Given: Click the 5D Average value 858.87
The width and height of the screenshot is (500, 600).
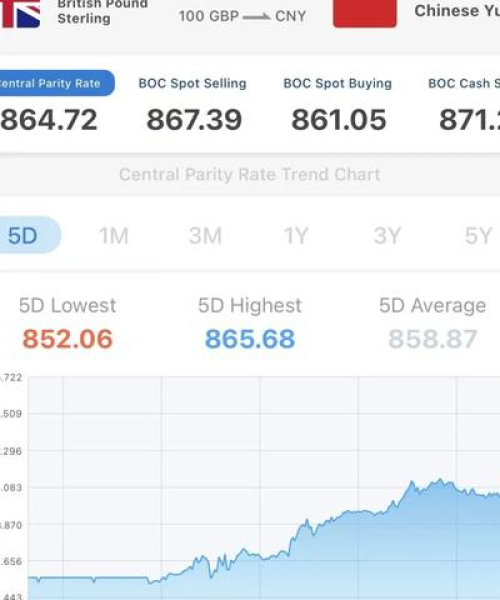Looking at the screenshot, I should [433, 339].
